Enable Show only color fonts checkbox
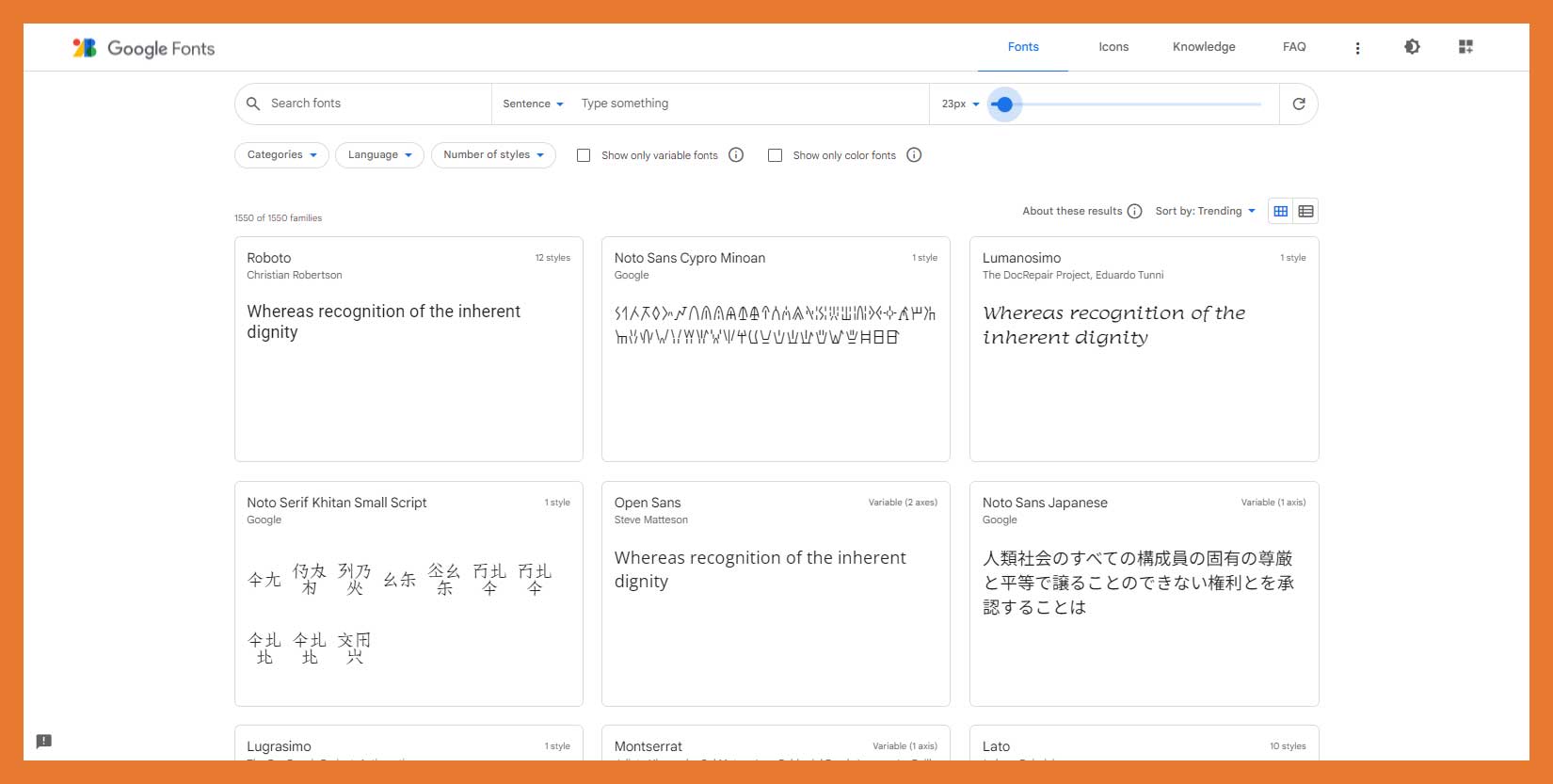The image size is (1553, 784). 776,155
